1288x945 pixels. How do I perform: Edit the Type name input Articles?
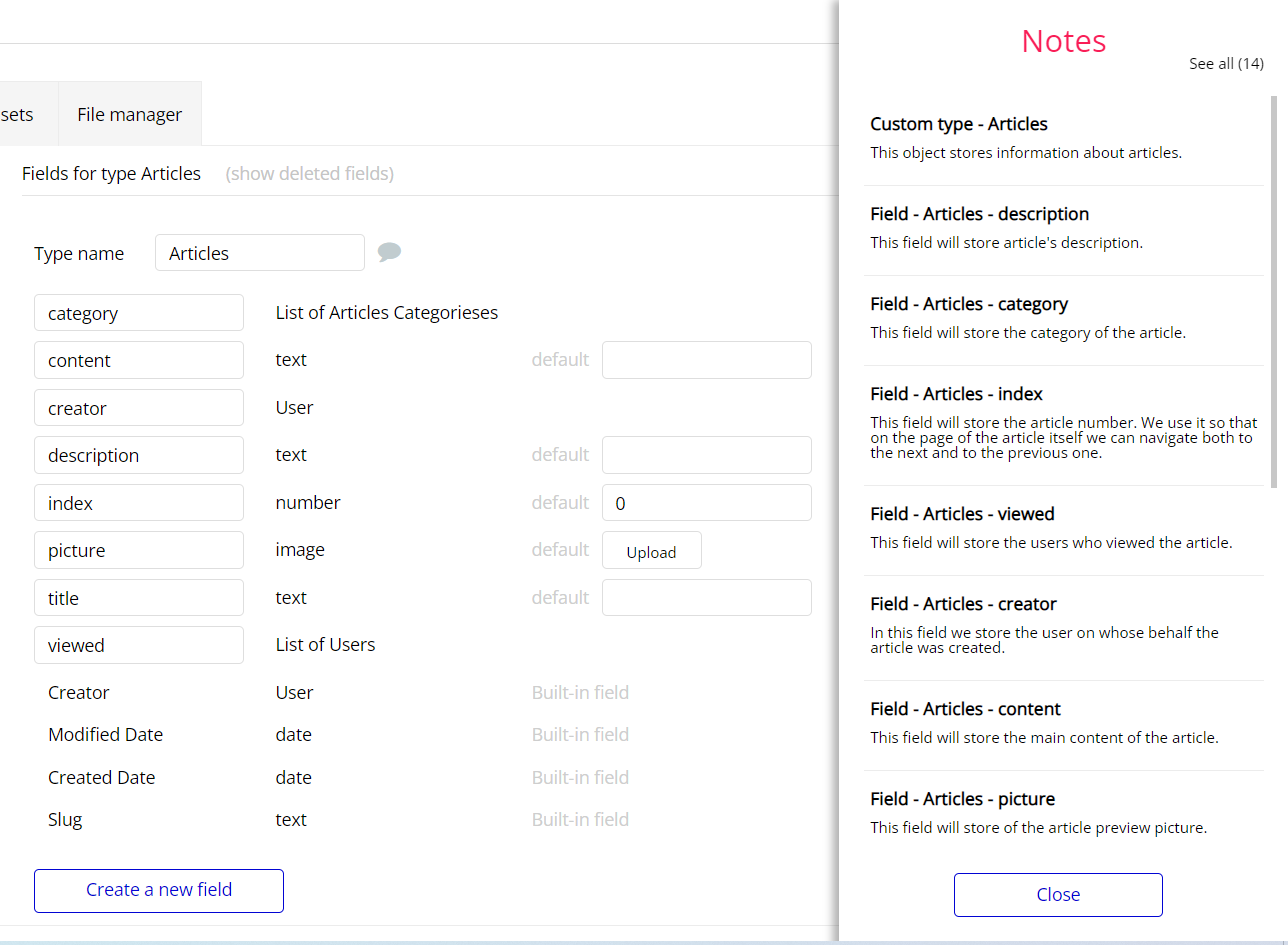tap(259, 253)
